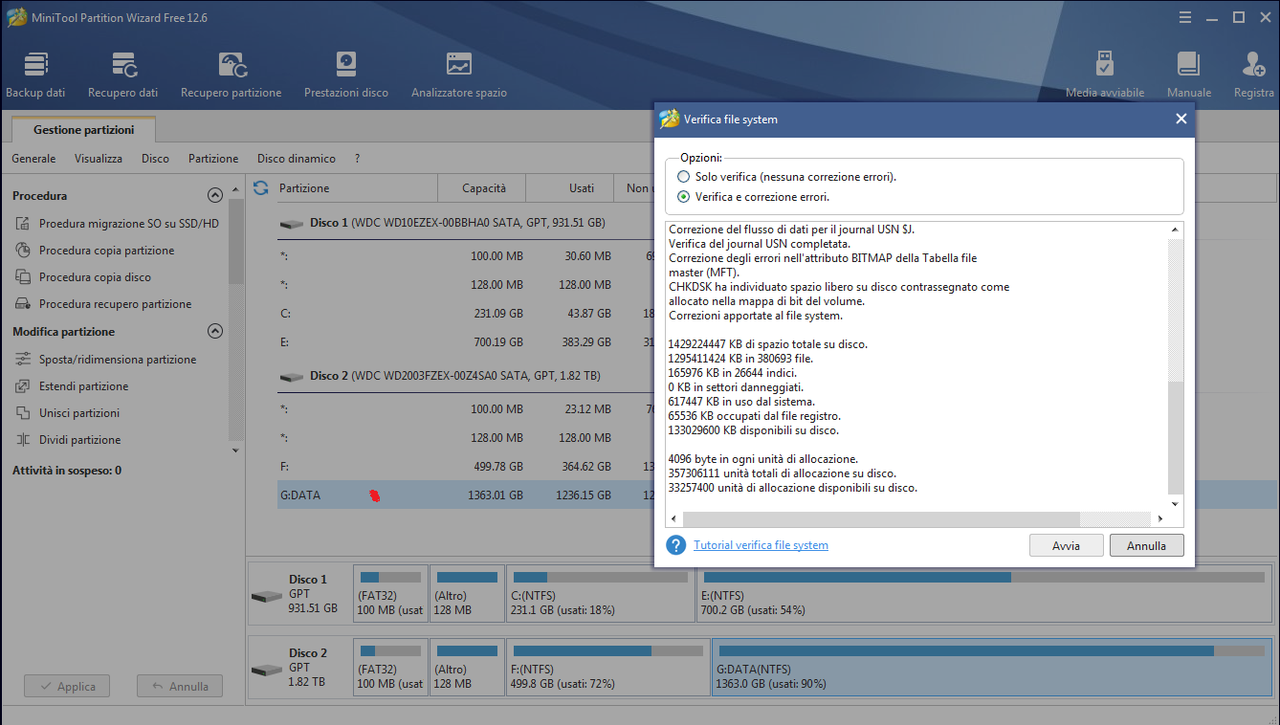Viewport: 1280px width, 725px height.
Task: Open Prestazioni disco benchmark
Action: tap(346, 75)
